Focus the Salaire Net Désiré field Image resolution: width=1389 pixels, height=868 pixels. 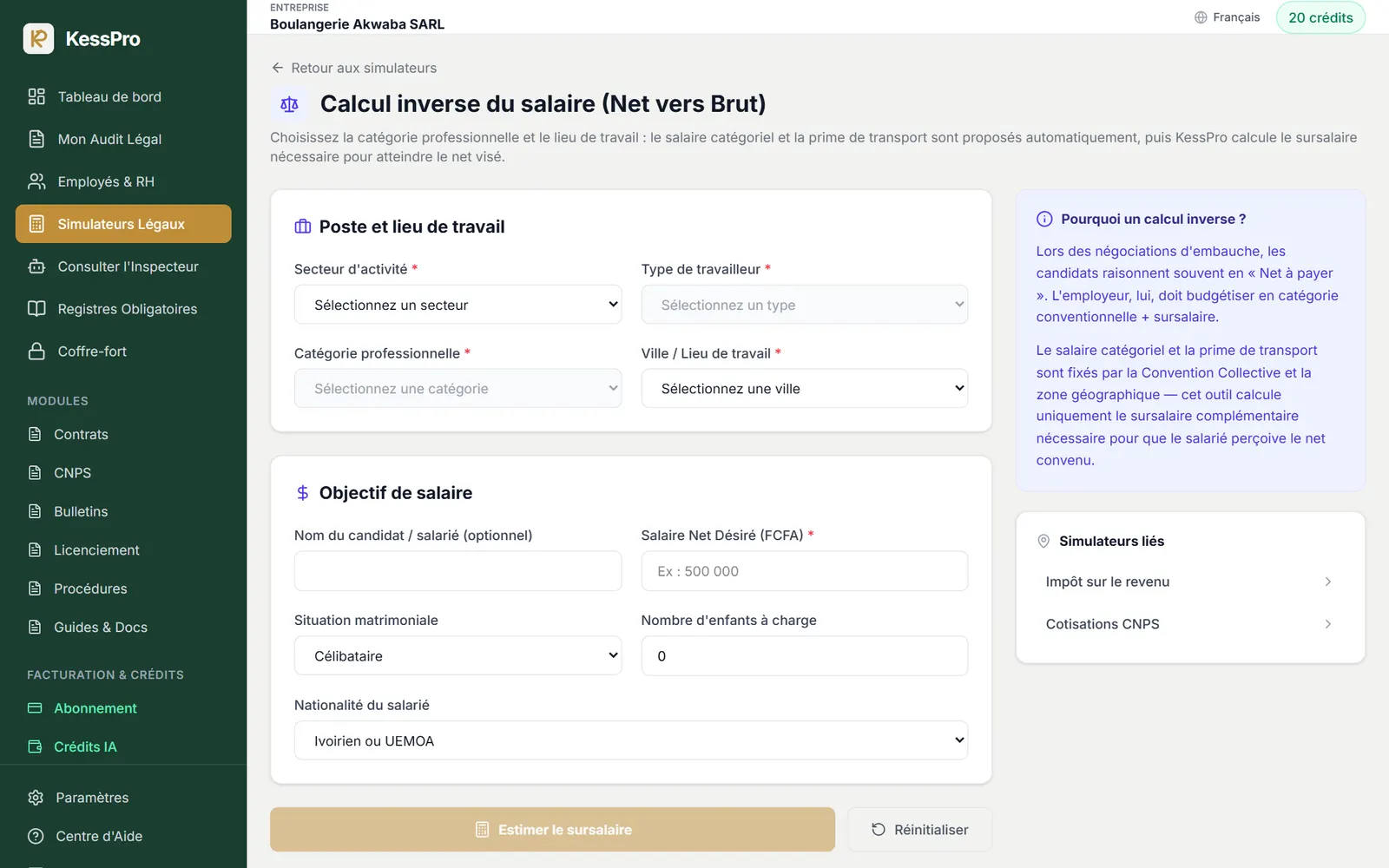point(804,571)
